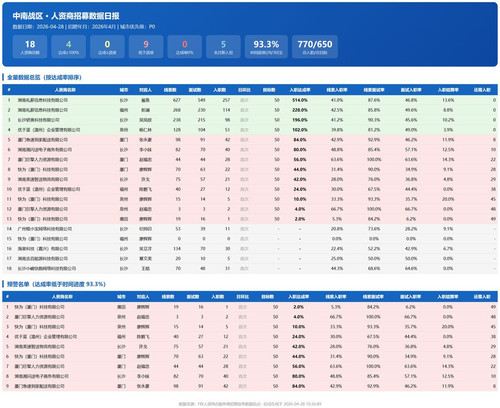This screenshot has width=500, height=408.
Task: Click the 196.0% achievement rate cell
Action: (300, 120)
